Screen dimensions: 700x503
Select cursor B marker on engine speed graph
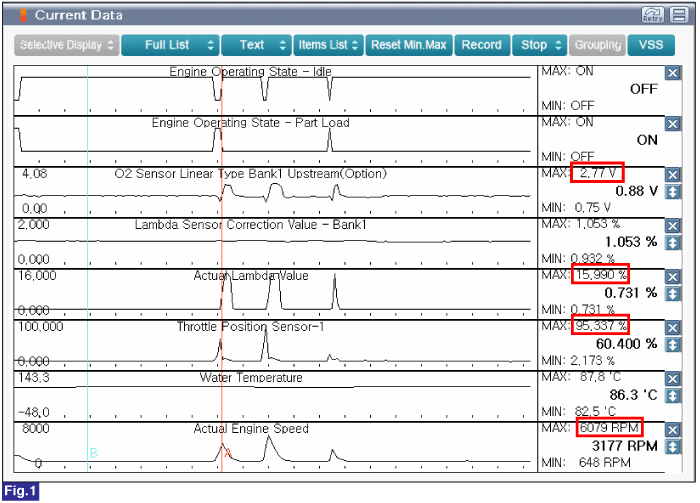coord(93,453)
